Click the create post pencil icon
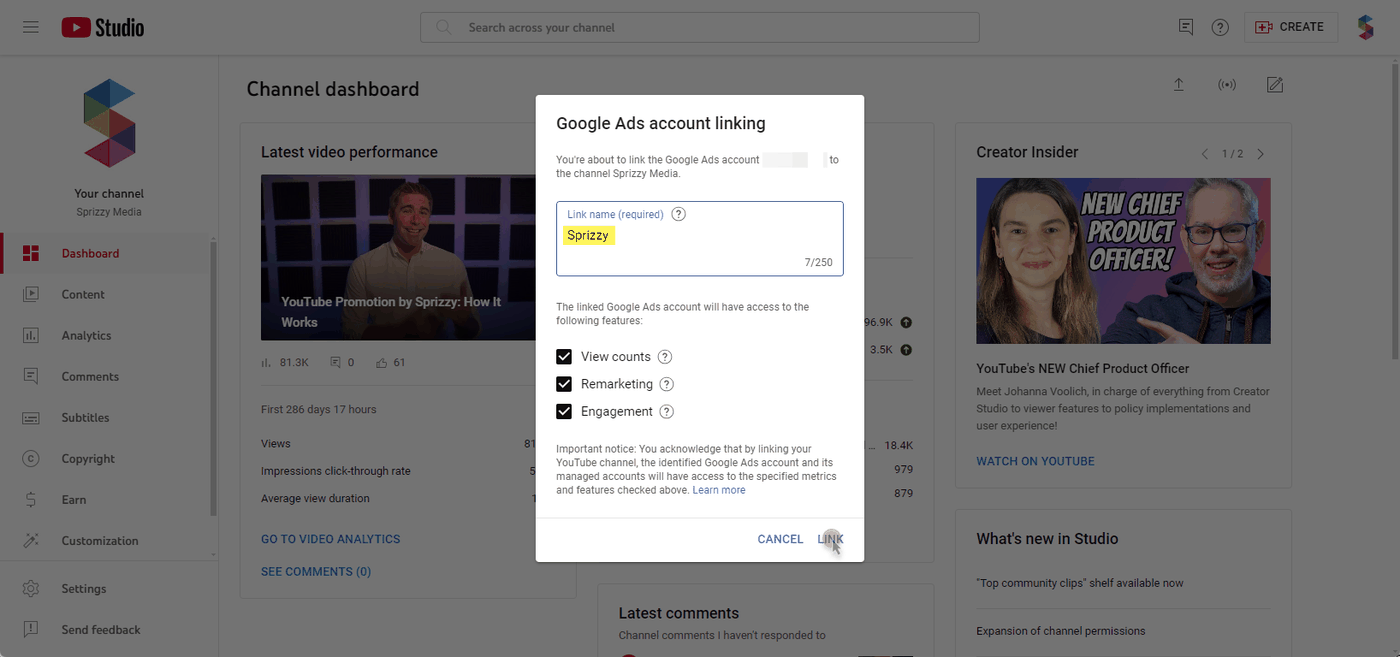 point(1275,85)
